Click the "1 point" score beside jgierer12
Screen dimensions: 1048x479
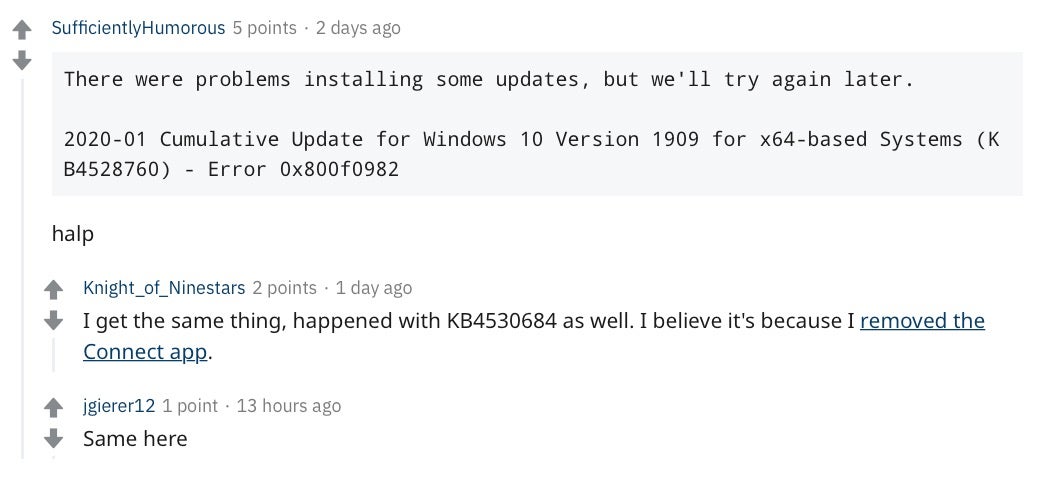[190, 406]
